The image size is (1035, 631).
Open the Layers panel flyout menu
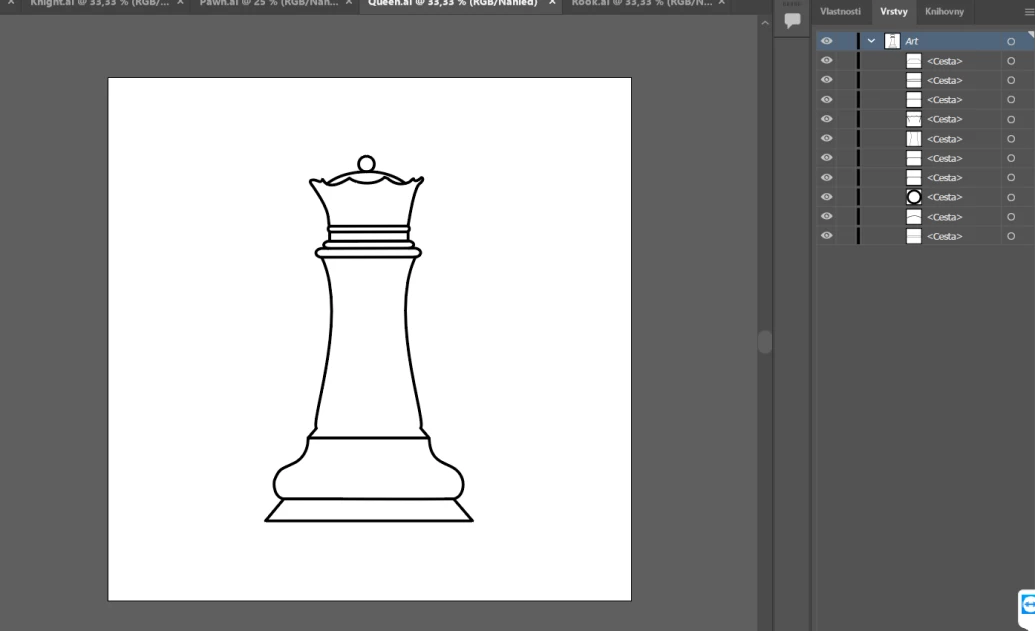coord(1028,12)
